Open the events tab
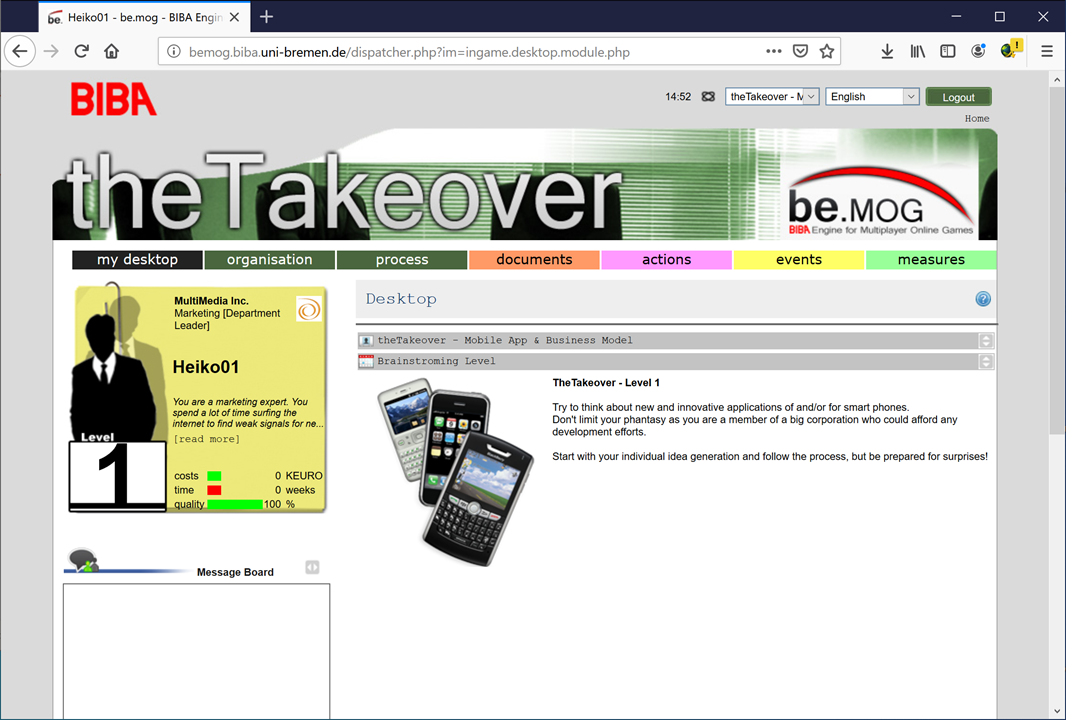Viewport: 1066px width, 720px height. point(799,260)
